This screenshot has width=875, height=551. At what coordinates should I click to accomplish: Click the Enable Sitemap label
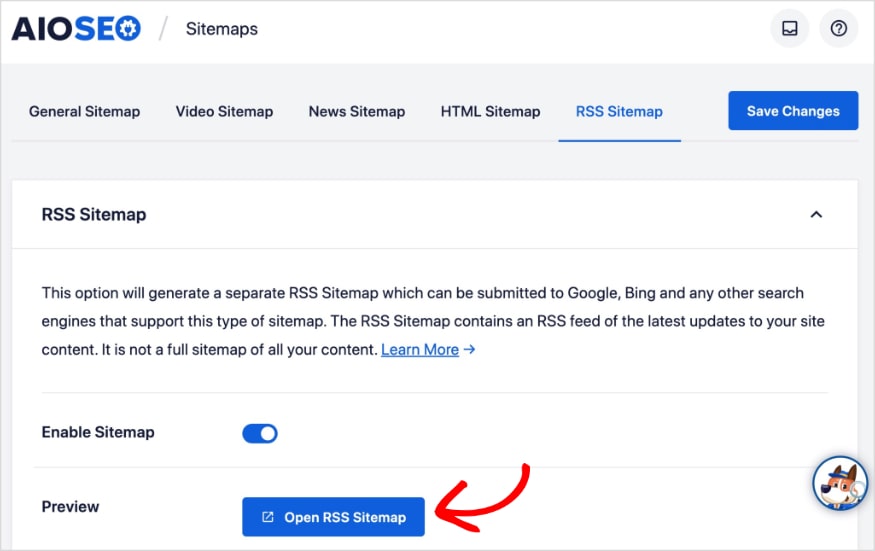tap(98, 432)
